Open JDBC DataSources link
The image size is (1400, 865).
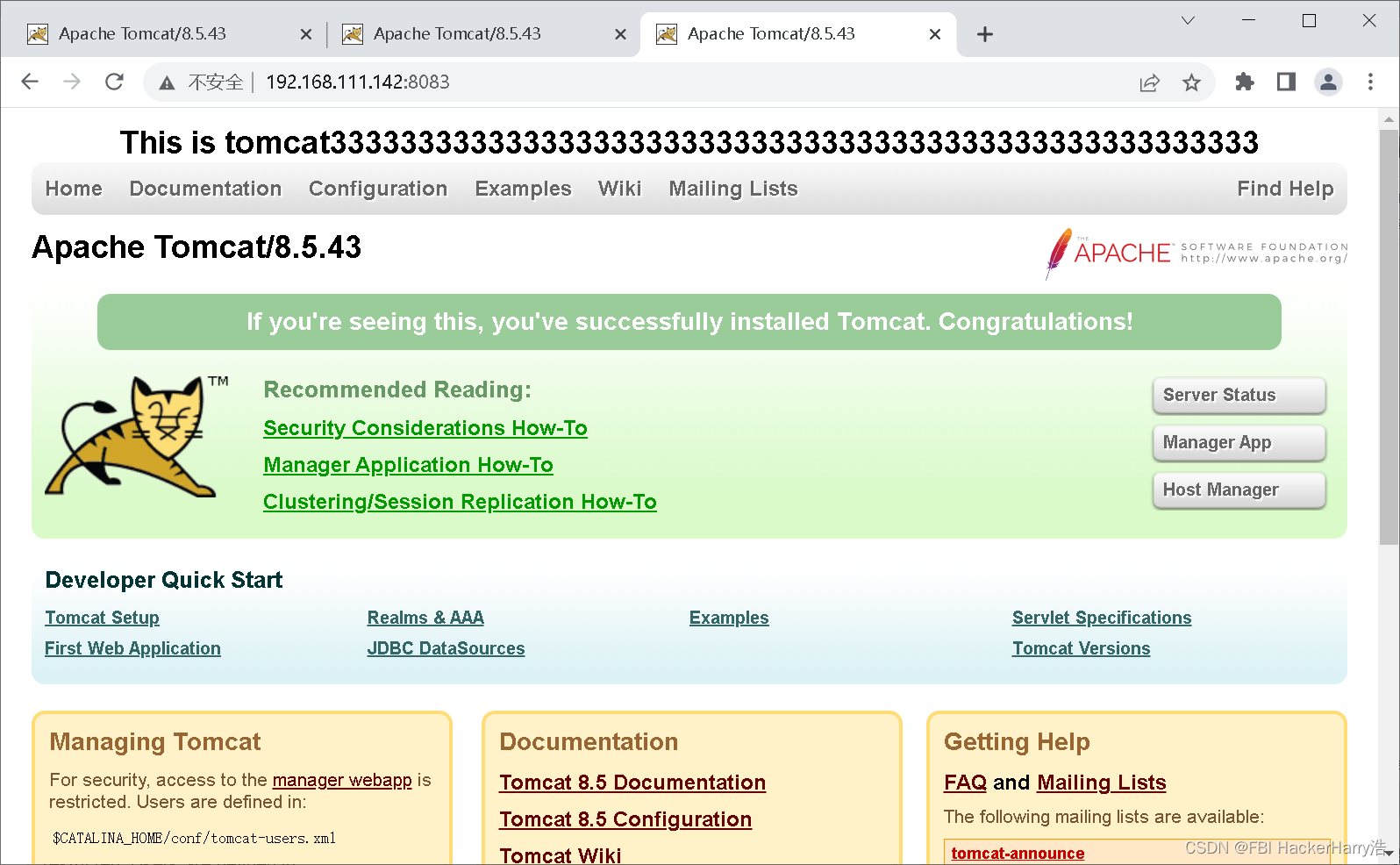click(446, 648)
